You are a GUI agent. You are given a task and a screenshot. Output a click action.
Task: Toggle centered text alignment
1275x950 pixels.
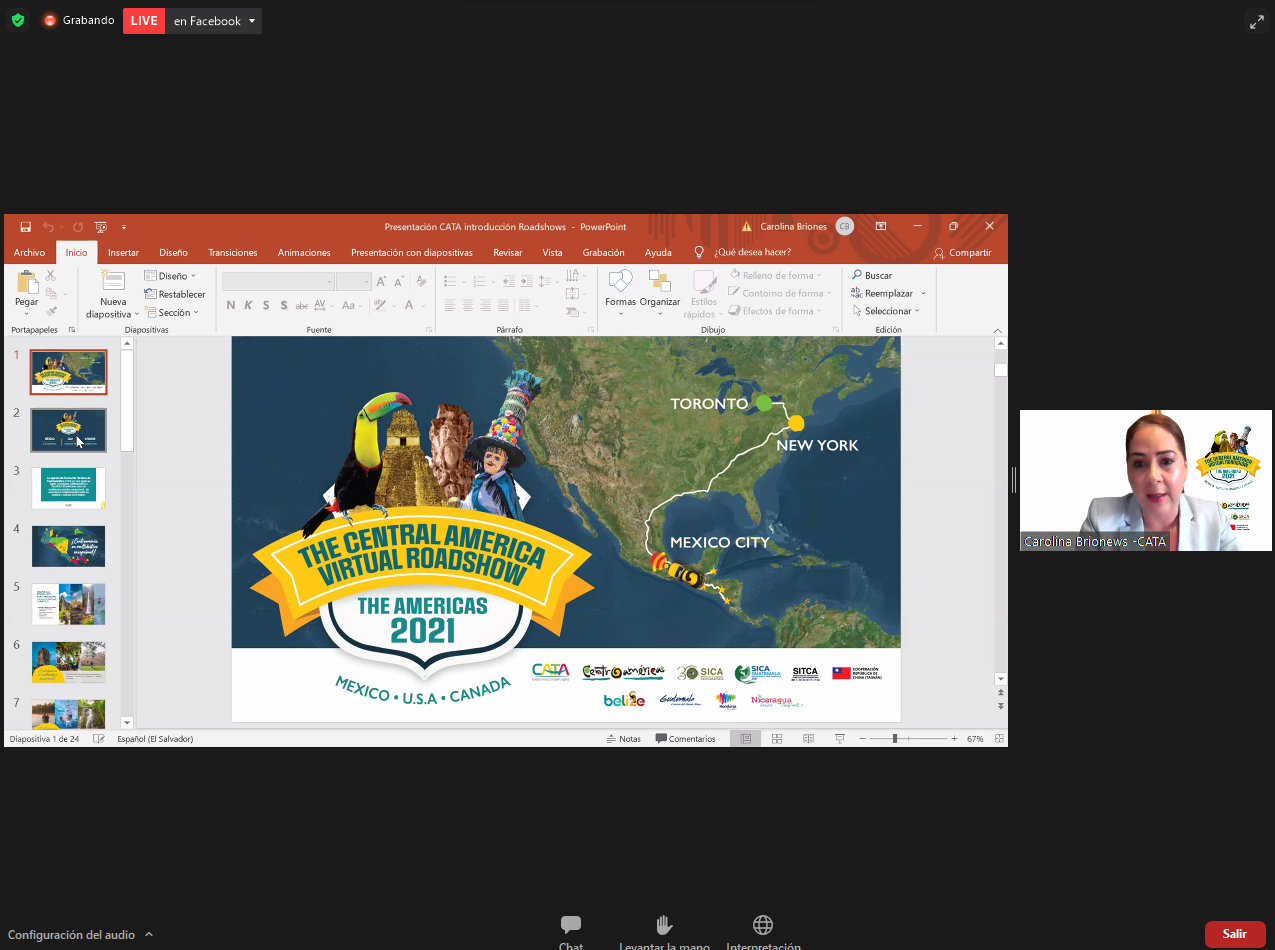click(467, 305)
